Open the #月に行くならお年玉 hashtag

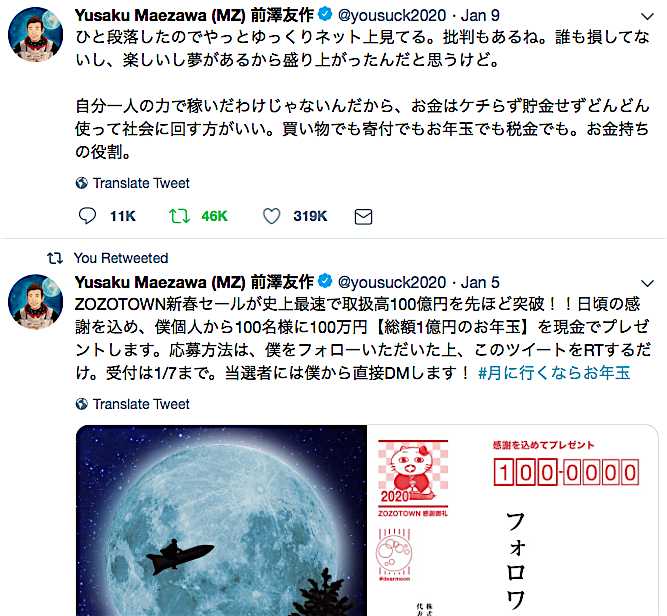[554, 373]
